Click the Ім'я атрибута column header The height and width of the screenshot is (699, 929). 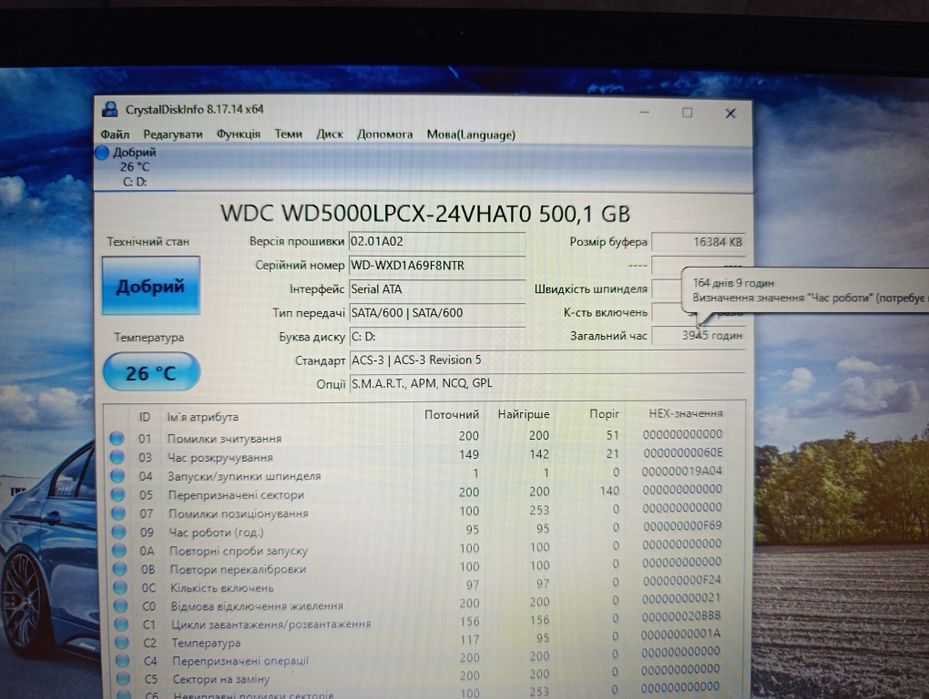pos(203,417)
